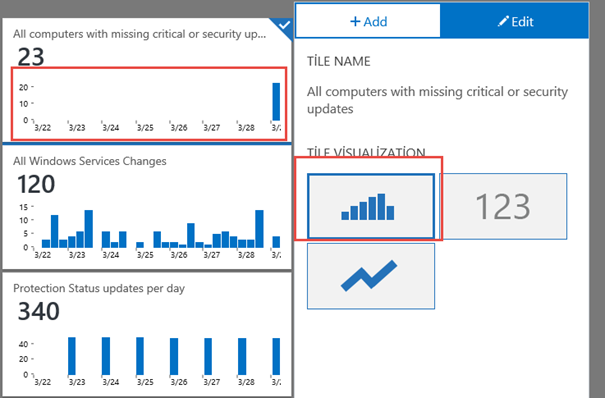
Task: Select the bar chart tile visualization
Action: 371,206
